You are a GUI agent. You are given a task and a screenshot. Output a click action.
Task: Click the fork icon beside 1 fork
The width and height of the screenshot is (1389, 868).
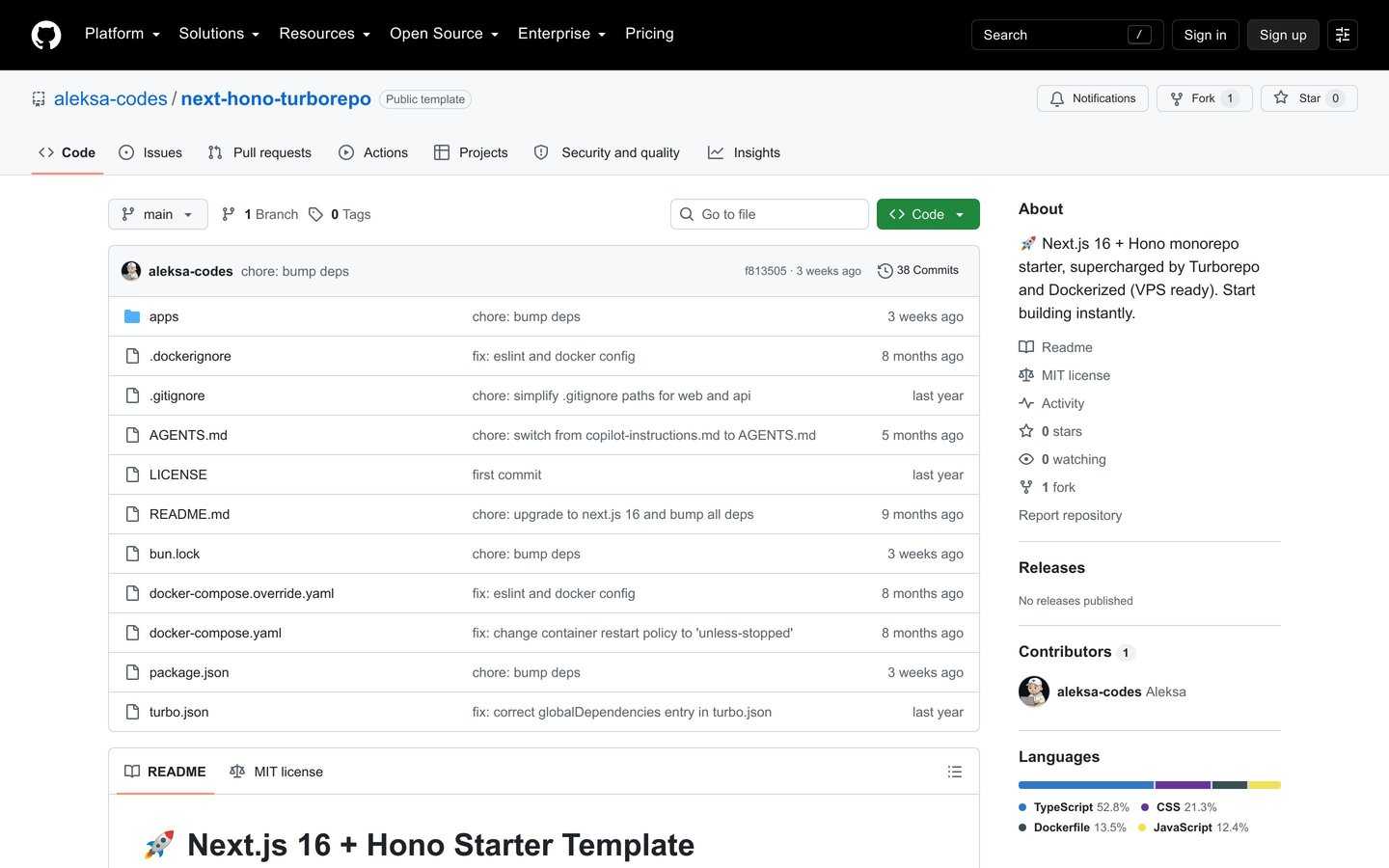(x=1026, y=487)
